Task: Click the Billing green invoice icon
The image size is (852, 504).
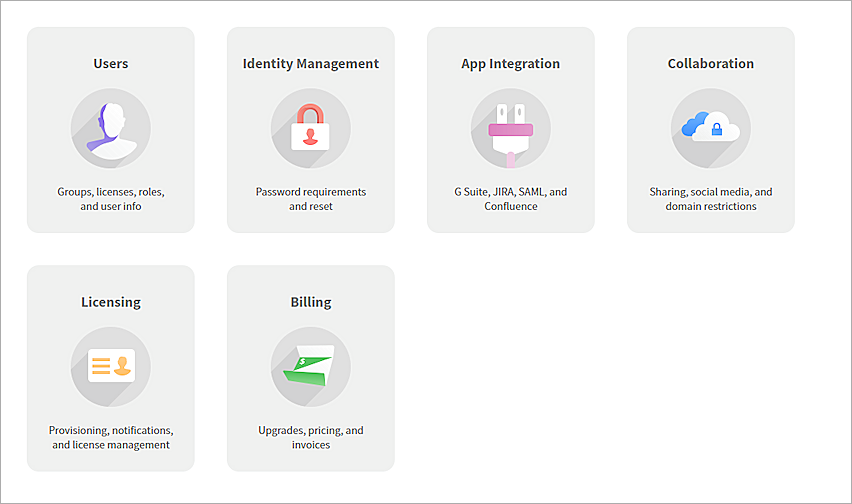Action: (311, 367)
